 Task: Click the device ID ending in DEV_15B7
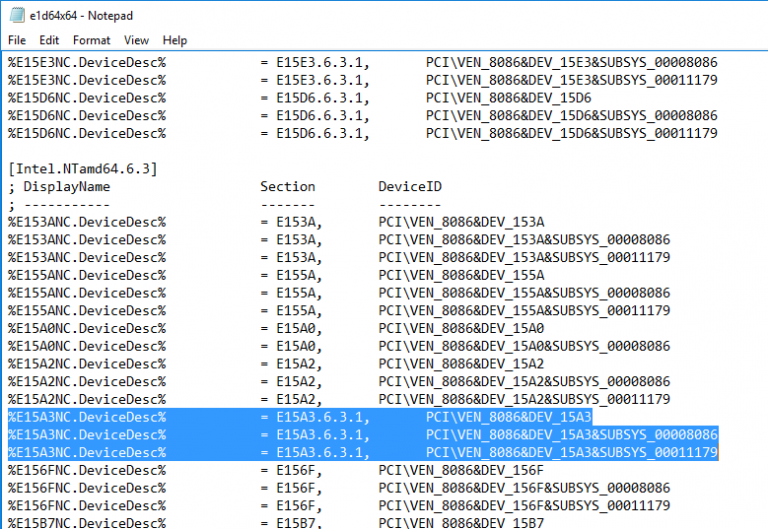461,523
